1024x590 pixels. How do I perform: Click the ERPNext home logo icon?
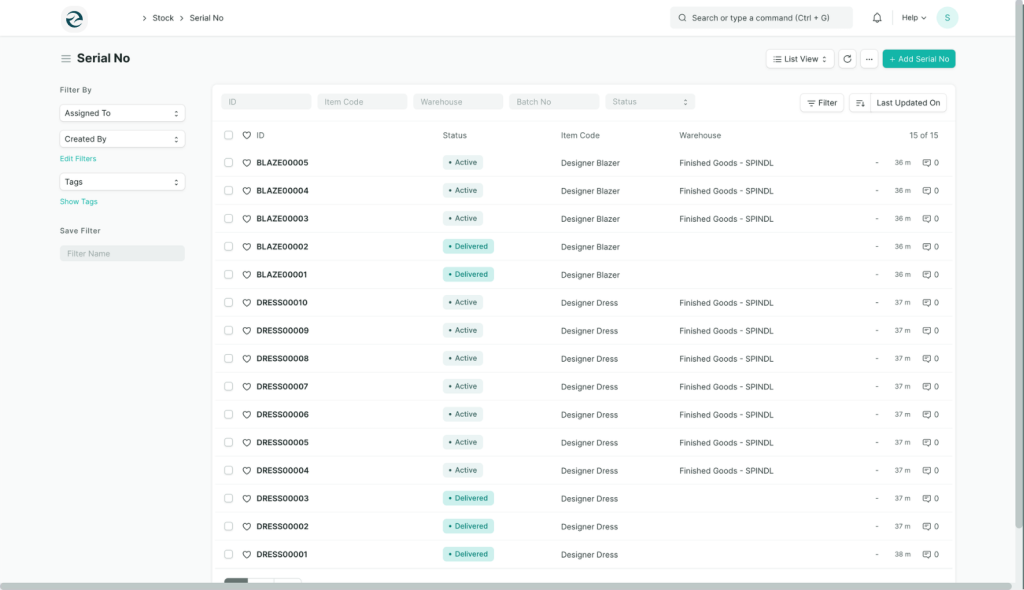click(74, 18)
